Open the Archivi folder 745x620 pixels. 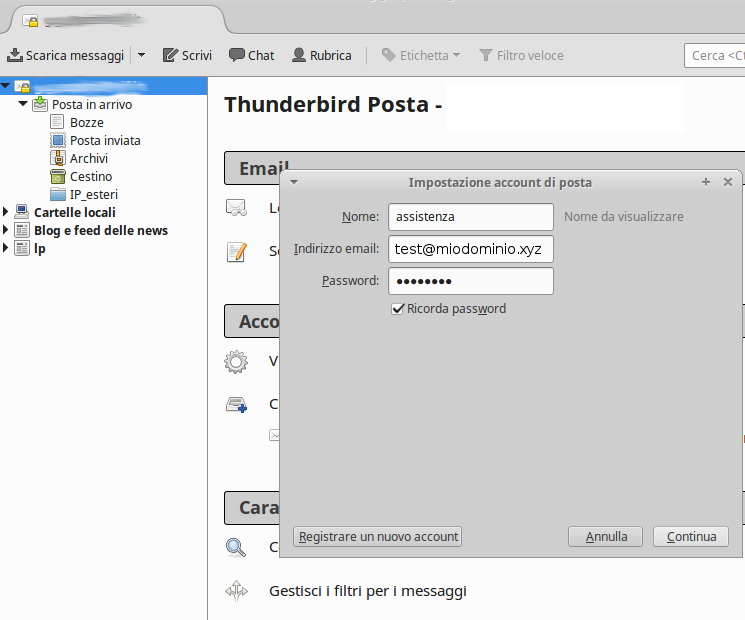pos(88,158)
